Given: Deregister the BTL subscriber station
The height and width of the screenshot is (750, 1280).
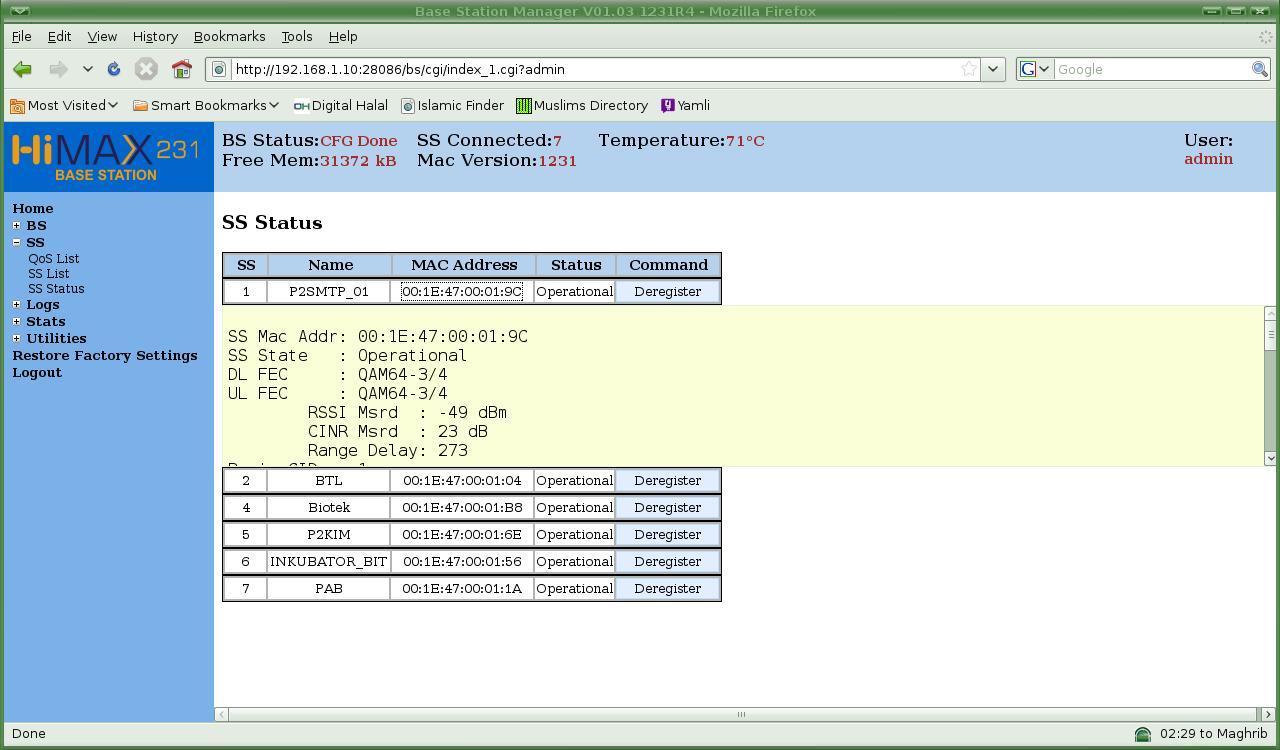Looking at the screenshot, I should [x=667, y=481].
